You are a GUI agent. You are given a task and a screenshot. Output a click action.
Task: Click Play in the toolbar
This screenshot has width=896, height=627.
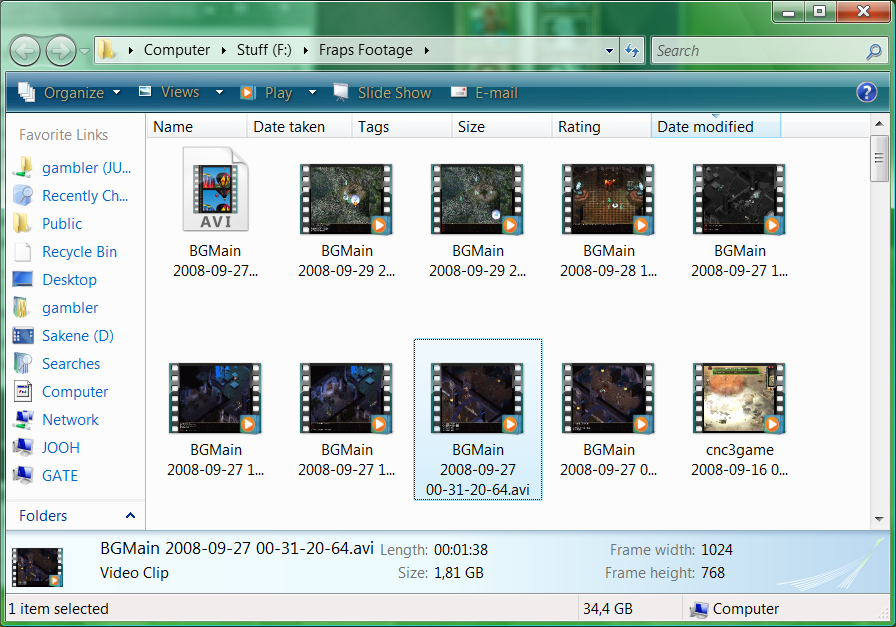(266, 93)
